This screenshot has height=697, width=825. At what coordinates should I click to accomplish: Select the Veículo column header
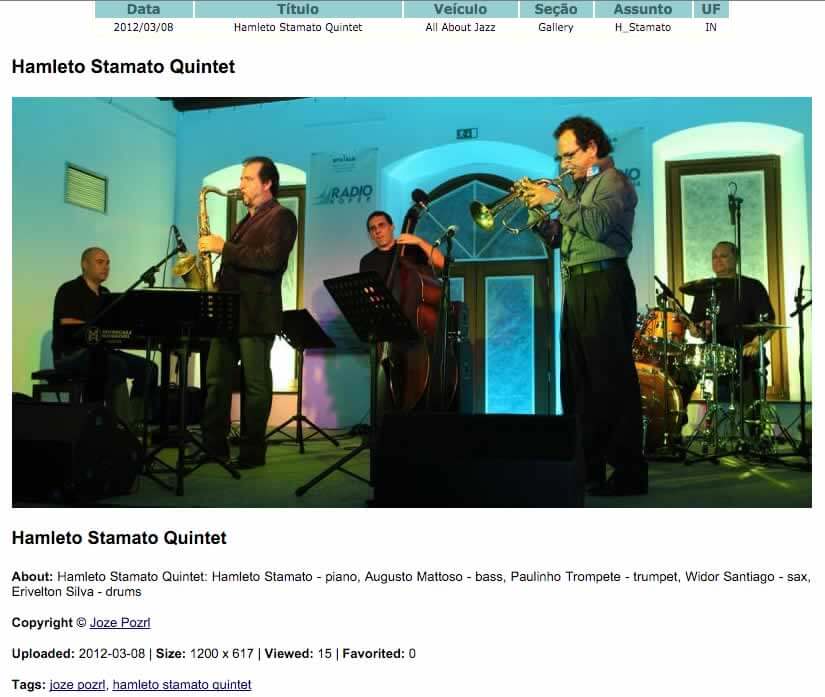(x=460, y=9)
